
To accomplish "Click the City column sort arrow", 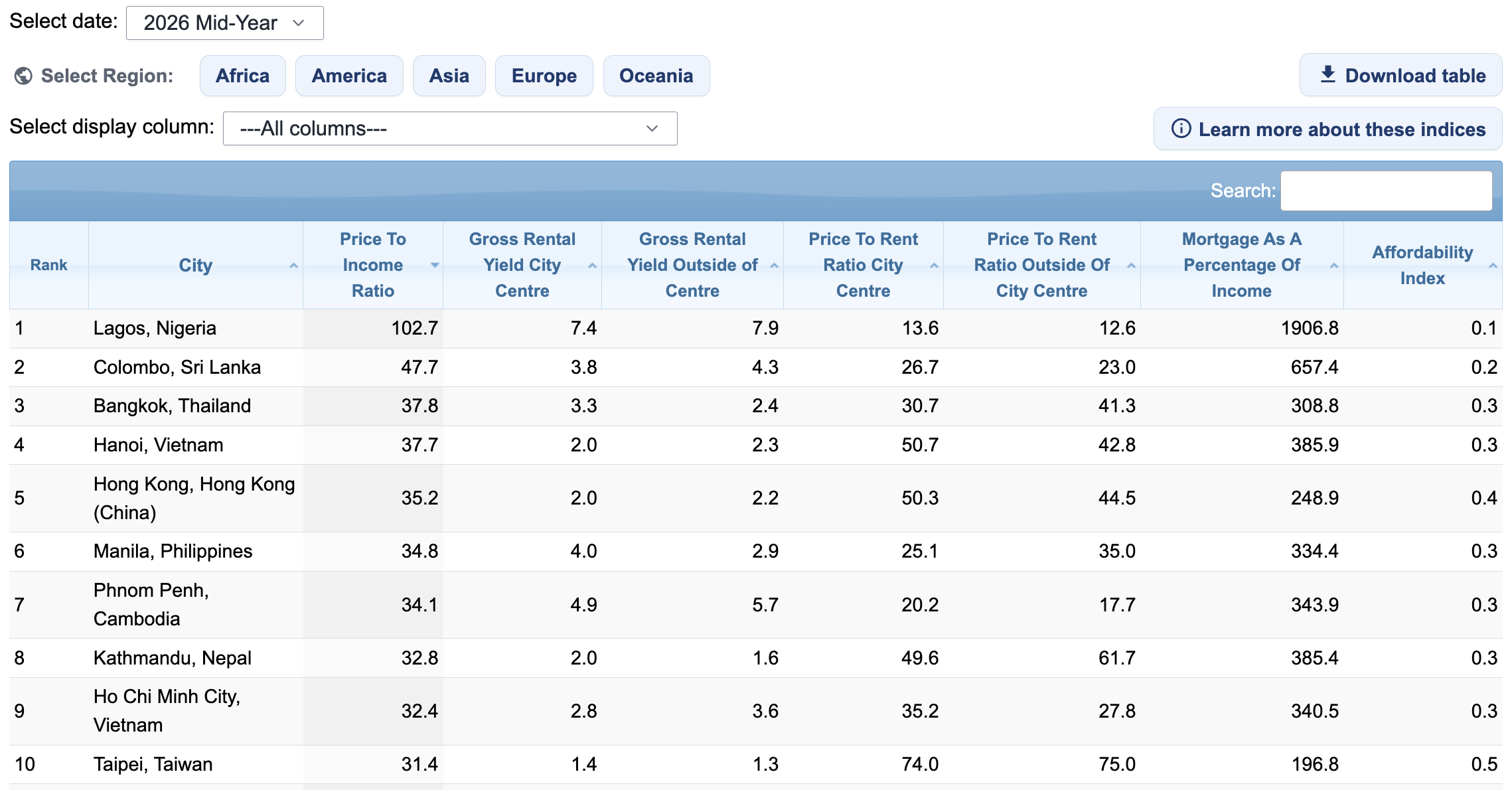I will click(x=293, y=266).
